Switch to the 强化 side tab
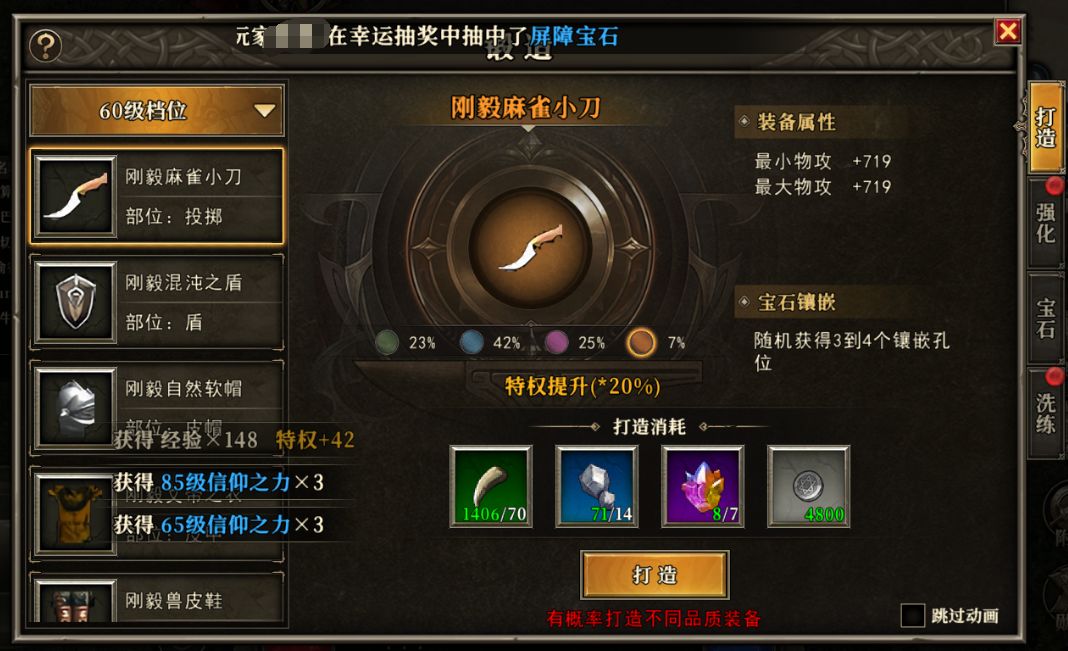 click(1046, 223)
